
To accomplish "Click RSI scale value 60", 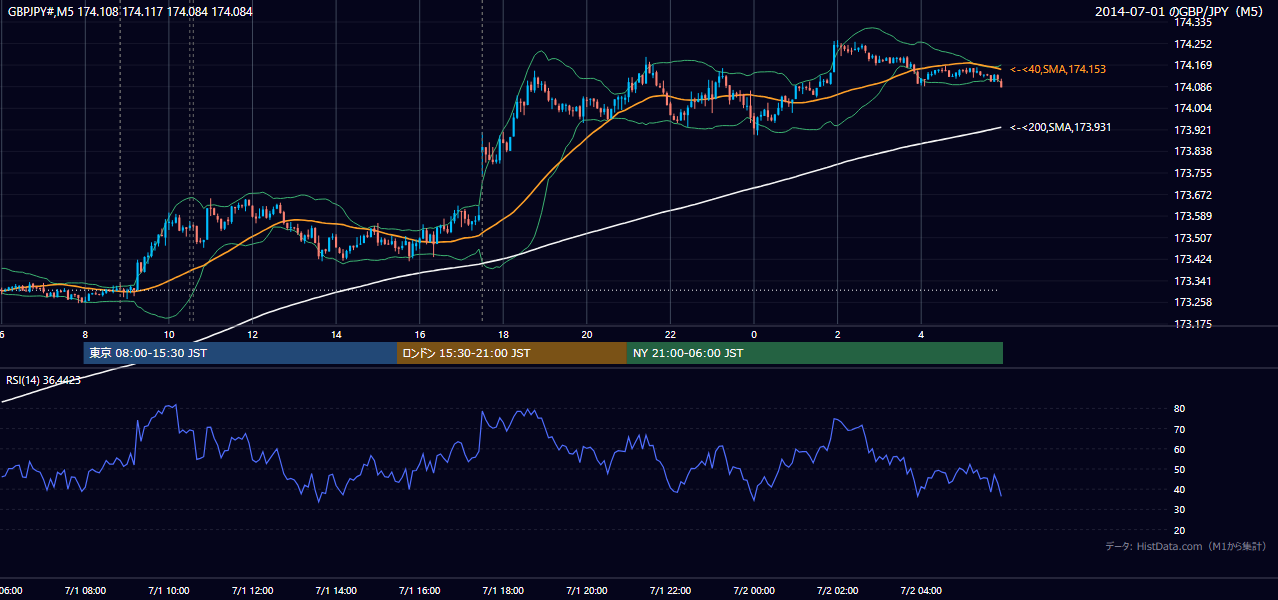I will click(x=1180, y=449).
